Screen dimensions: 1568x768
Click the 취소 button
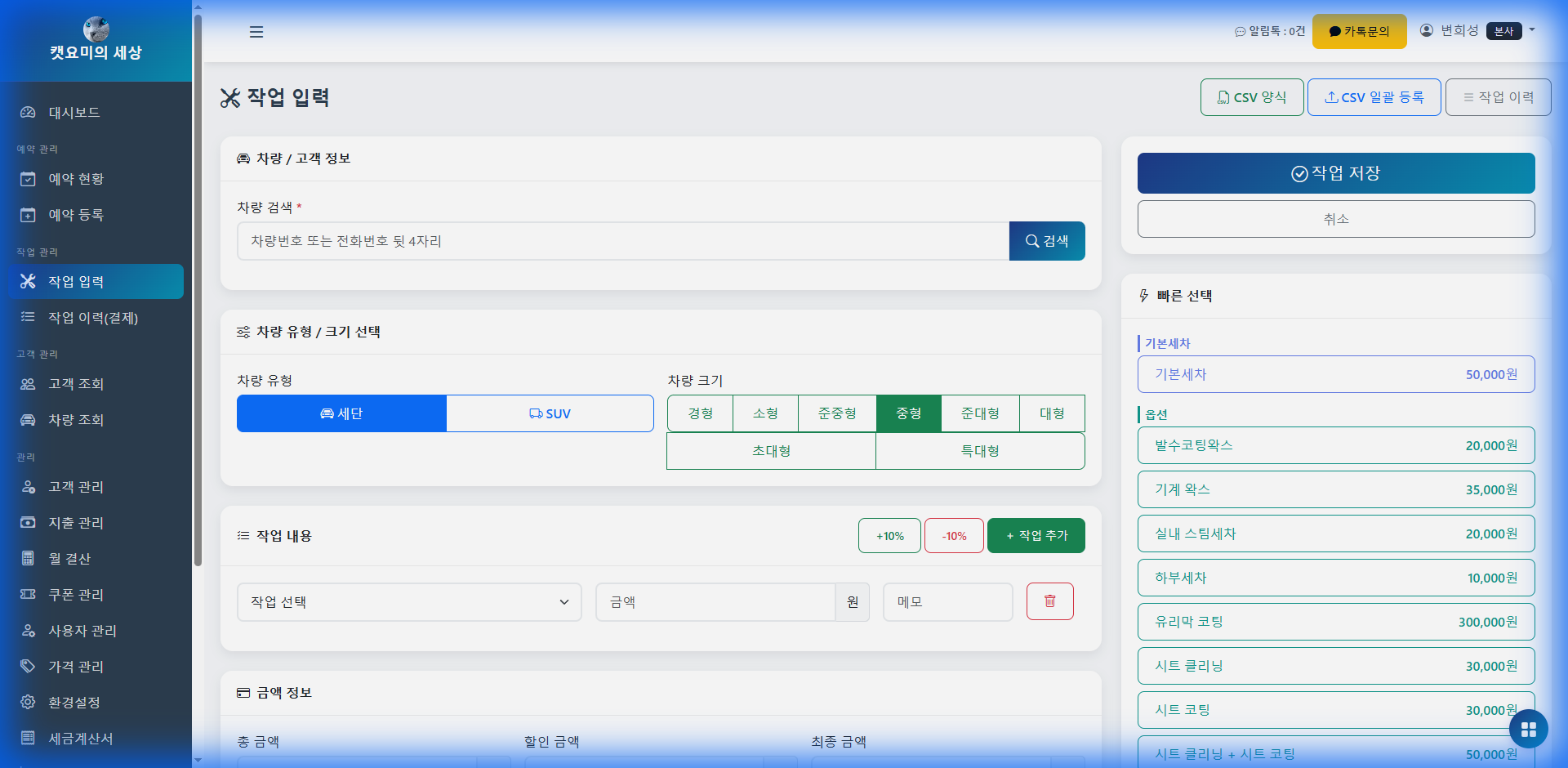click(1336, 219)
